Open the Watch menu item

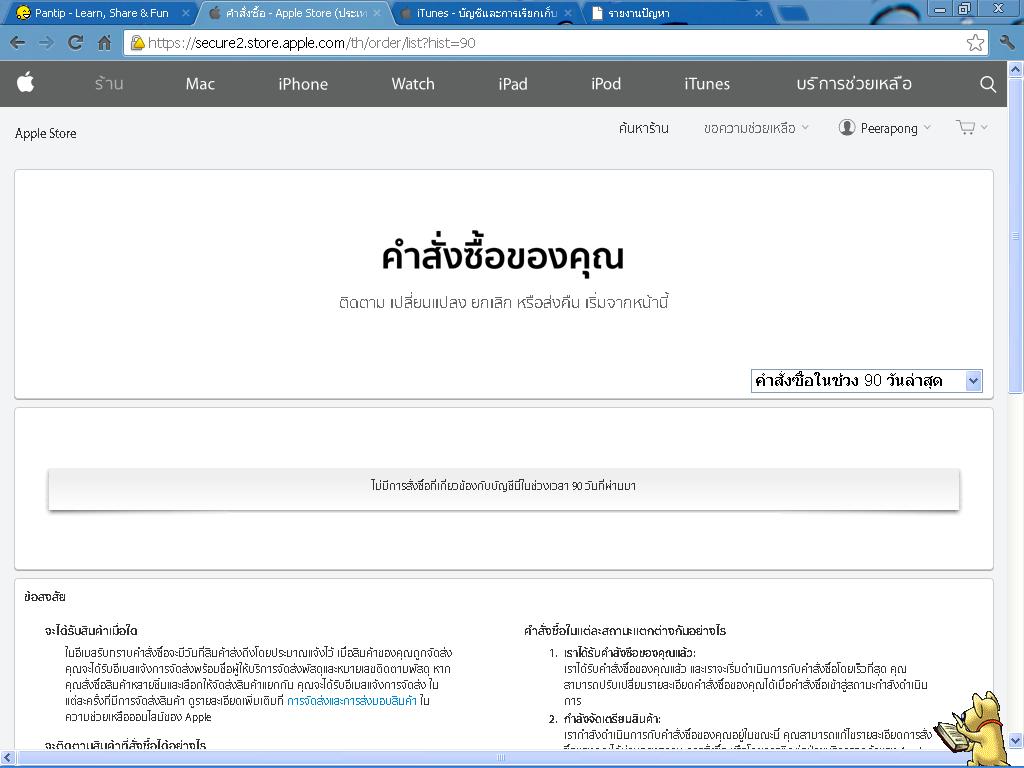tap(413, 84)
